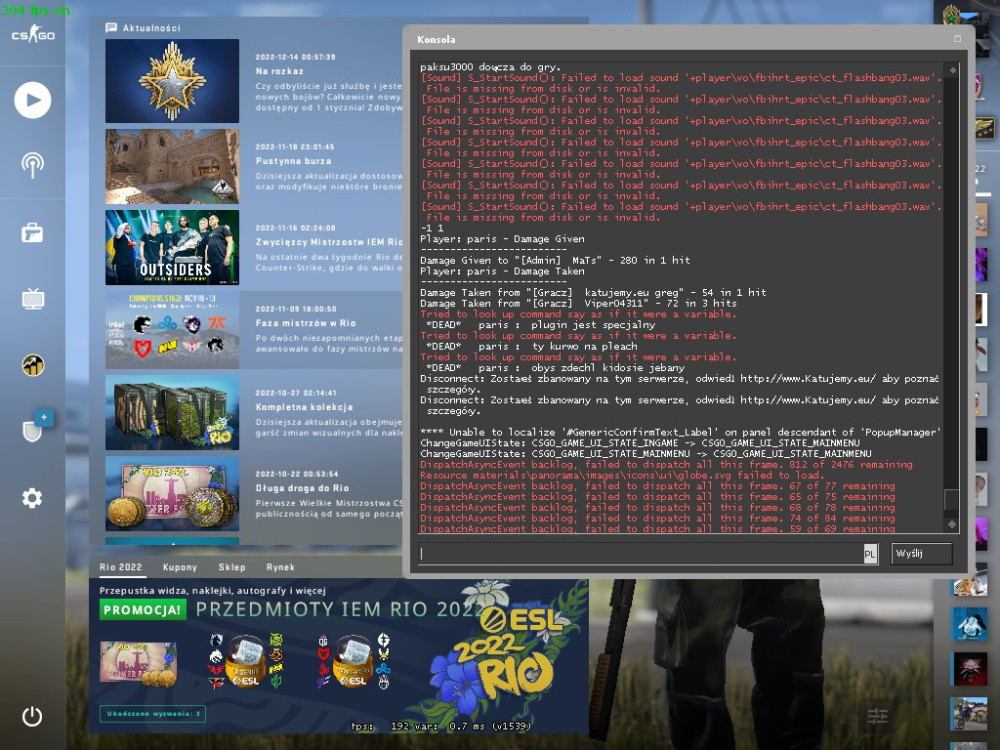Image resolution: width=1000 pixels, height=750 pixels.
Task: Click the rank badge icon at top right
Action: pos(952,16)
